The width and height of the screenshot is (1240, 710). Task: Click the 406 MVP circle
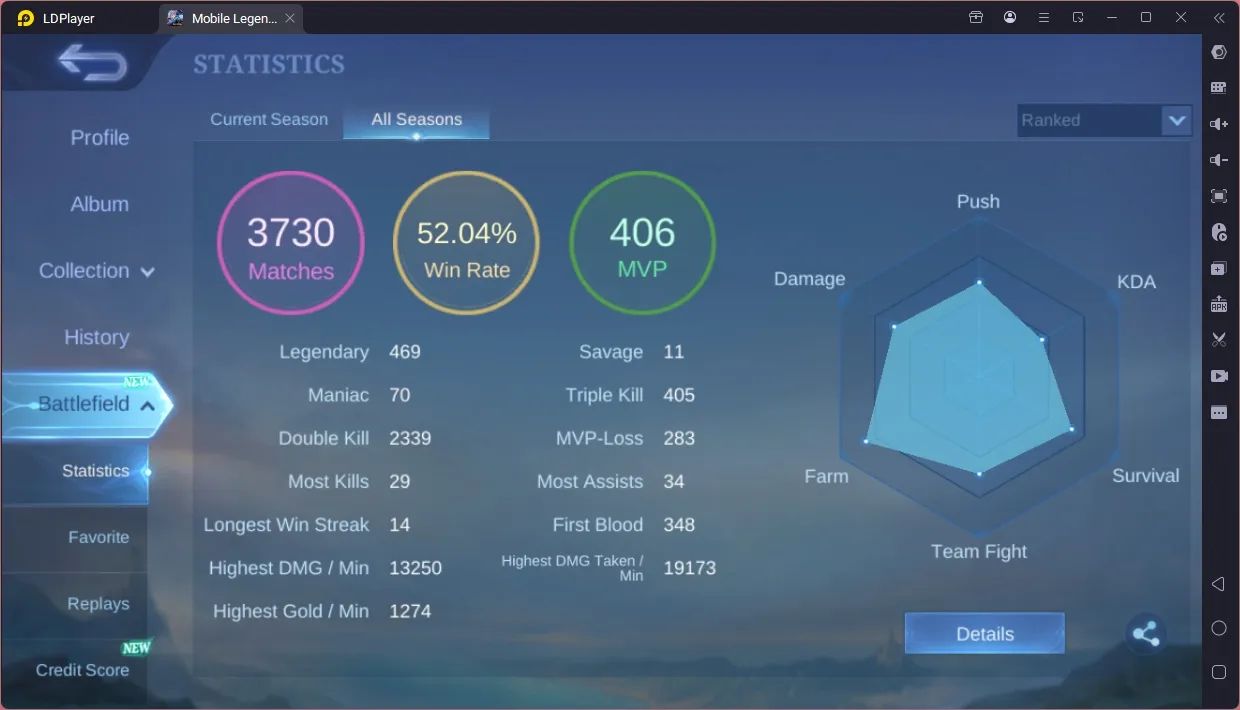[x=643, y=243]
